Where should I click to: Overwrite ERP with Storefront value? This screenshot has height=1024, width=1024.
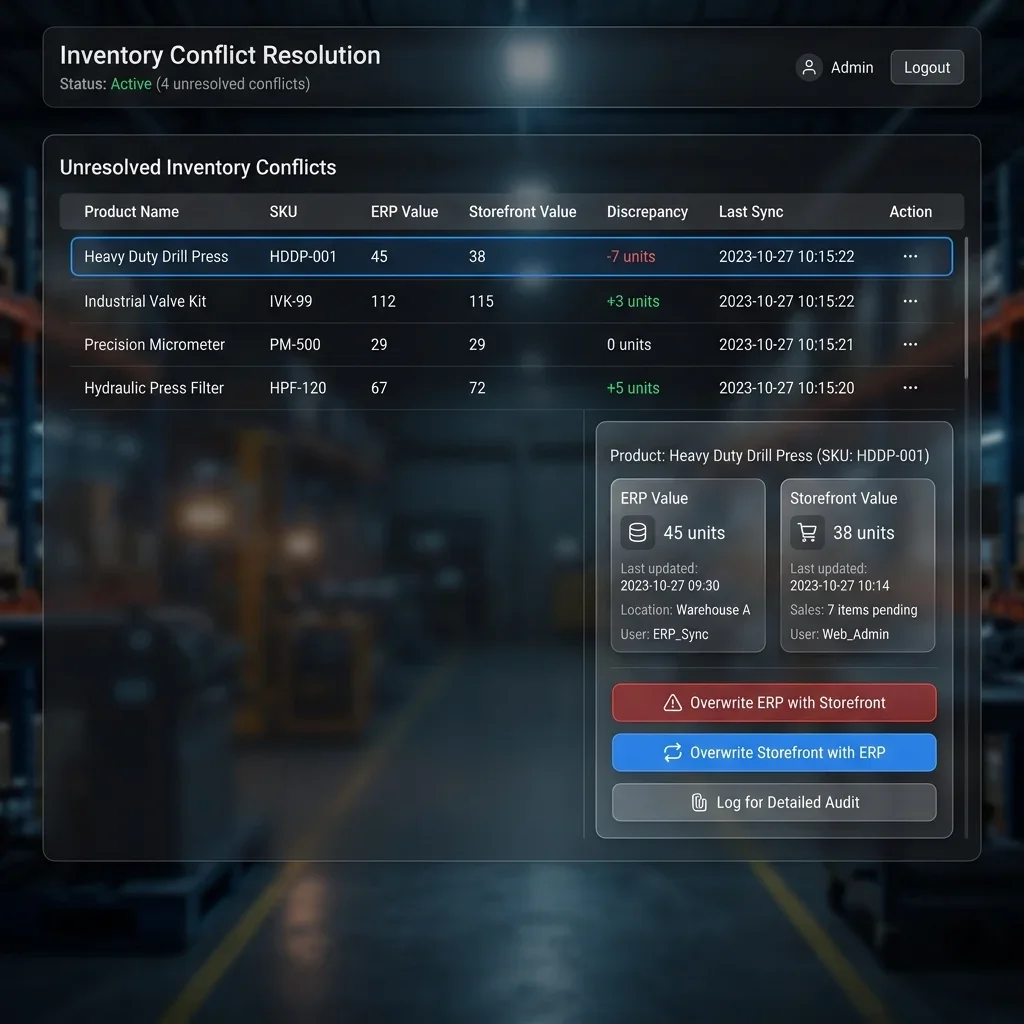[774, 703]
